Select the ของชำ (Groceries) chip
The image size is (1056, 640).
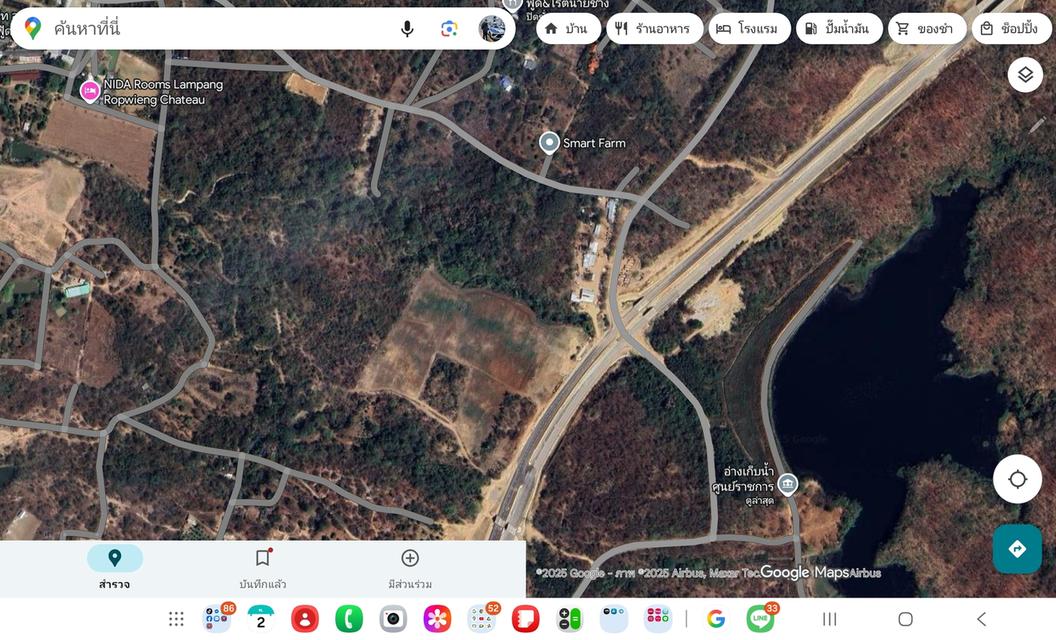point(927,28)
